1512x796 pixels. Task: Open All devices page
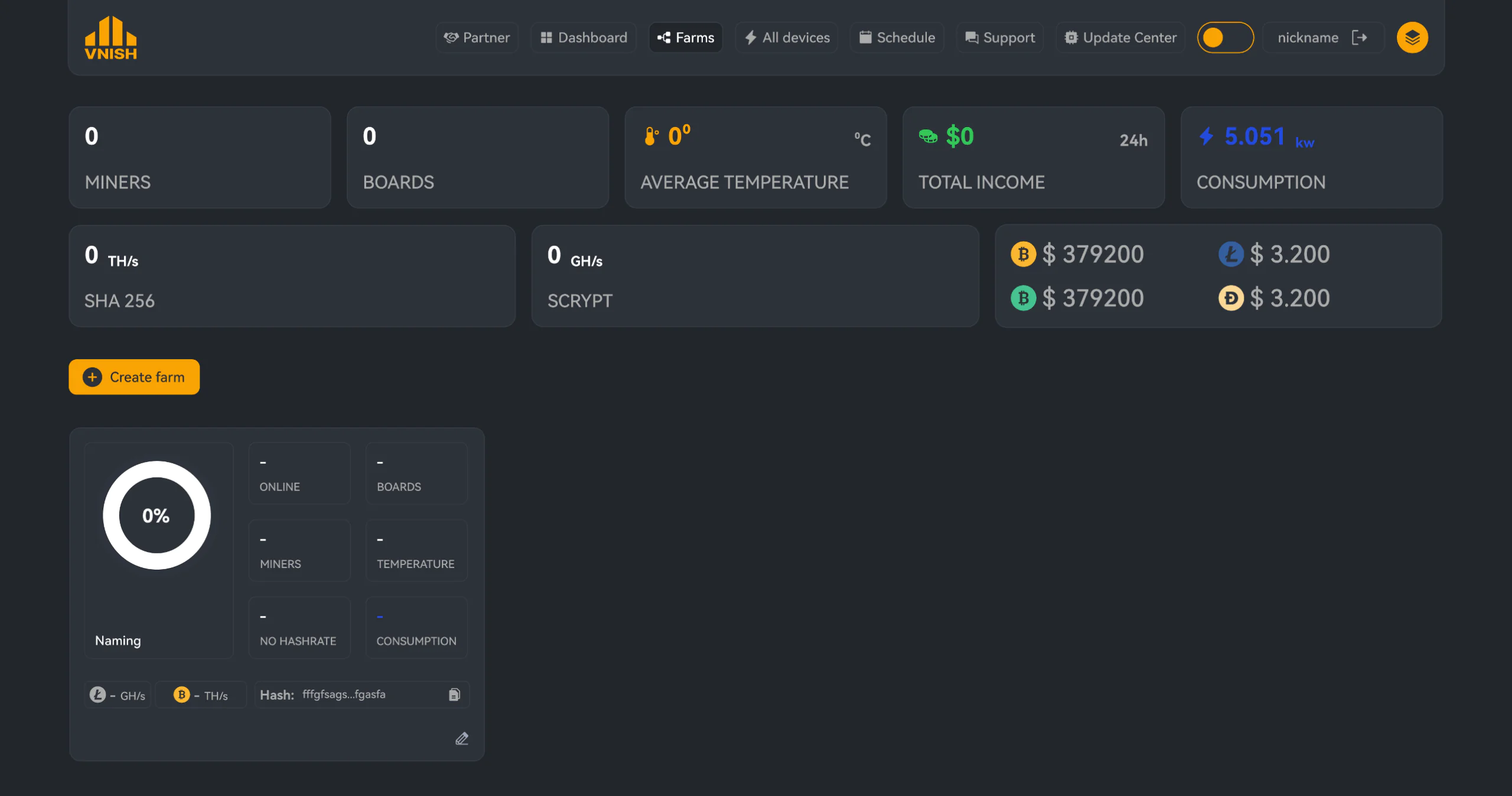(x=787, y=38)
